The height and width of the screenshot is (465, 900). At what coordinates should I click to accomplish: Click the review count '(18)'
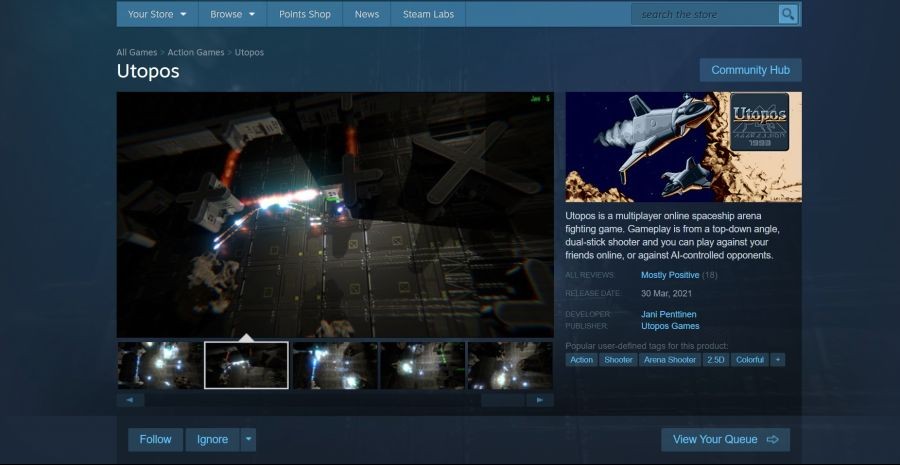point(710,275)
